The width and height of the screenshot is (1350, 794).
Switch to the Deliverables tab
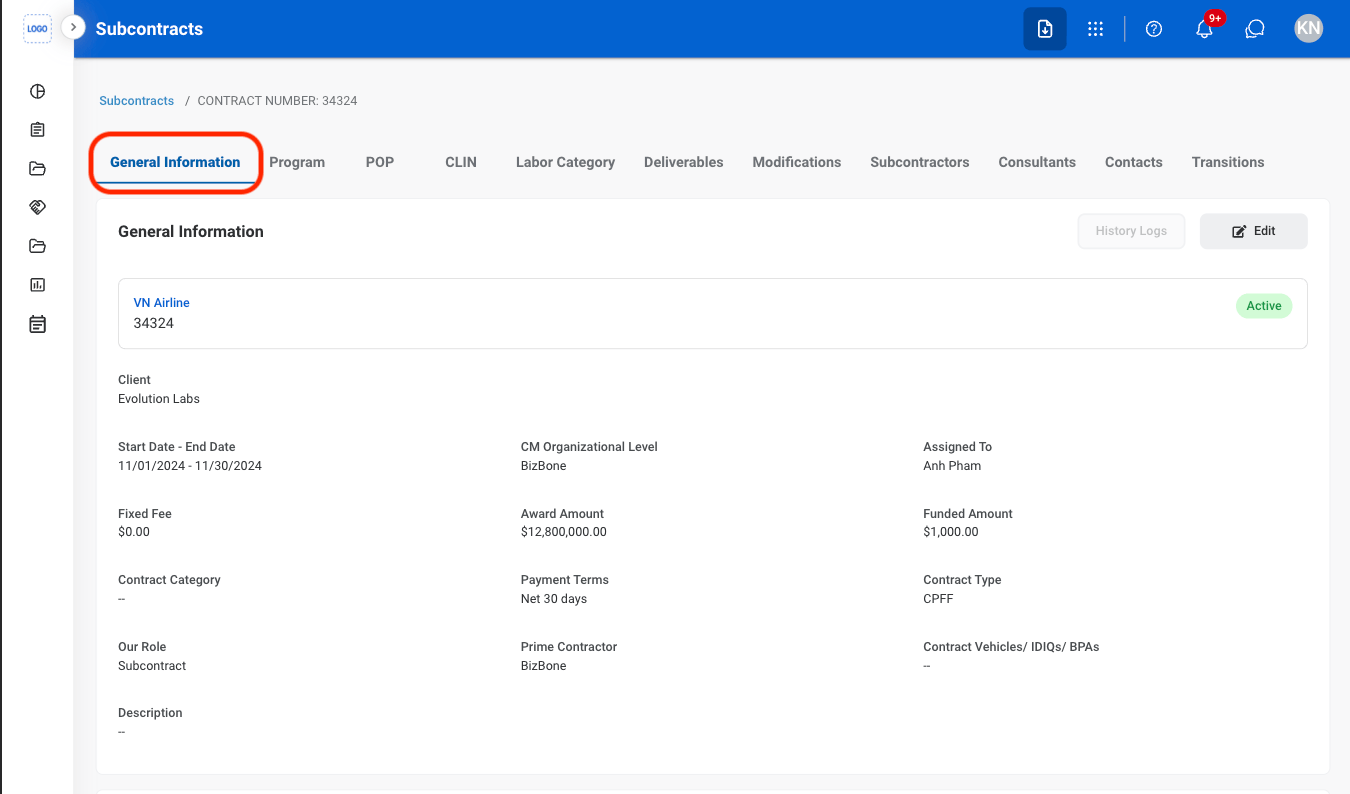pos(684,162)
